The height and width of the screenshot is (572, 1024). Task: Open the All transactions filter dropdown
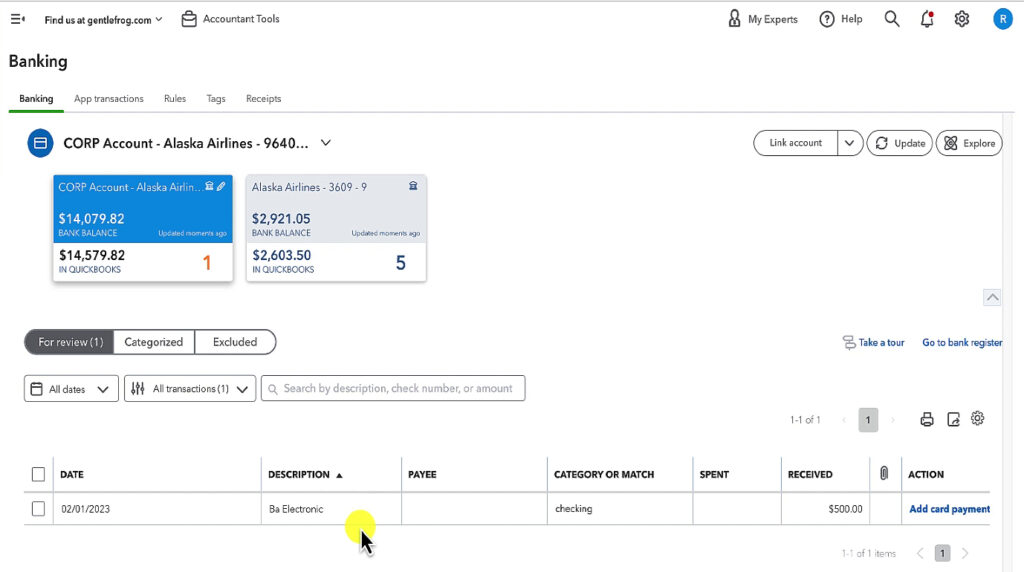[190, 389]
